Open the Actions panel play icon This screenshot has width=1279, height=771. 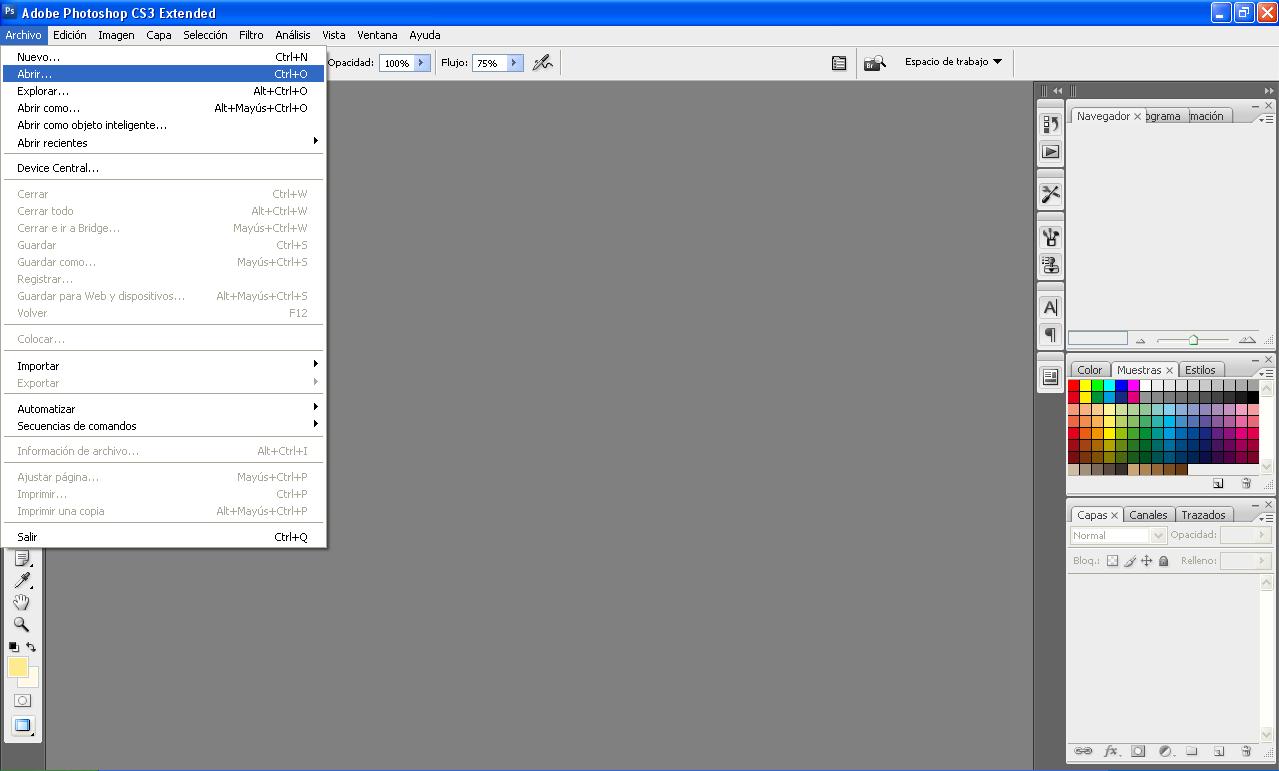(1050, 152)
